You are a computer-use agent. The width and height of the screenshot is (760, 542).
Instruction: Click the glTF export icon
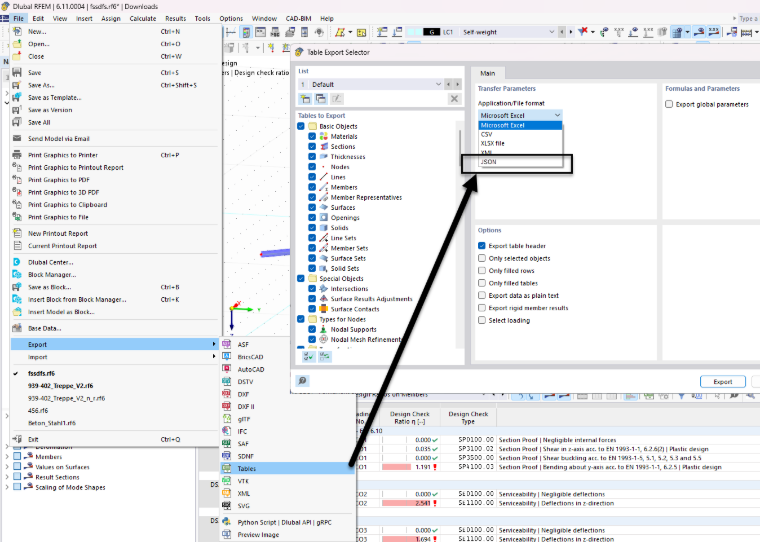pos(226,419)
